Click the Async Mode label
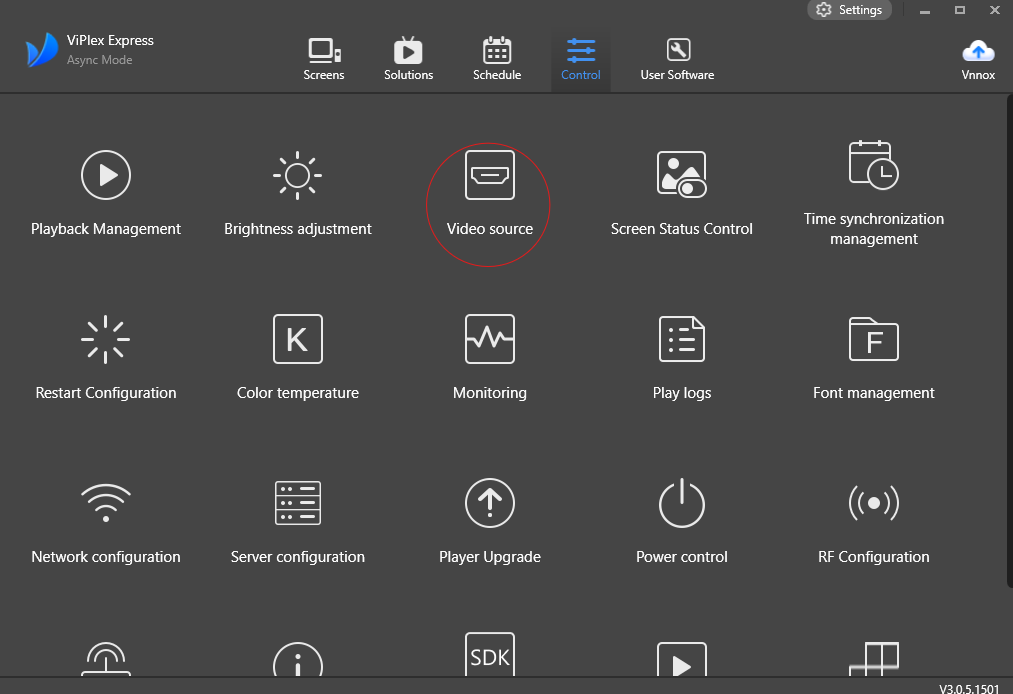 click(99, 60)
